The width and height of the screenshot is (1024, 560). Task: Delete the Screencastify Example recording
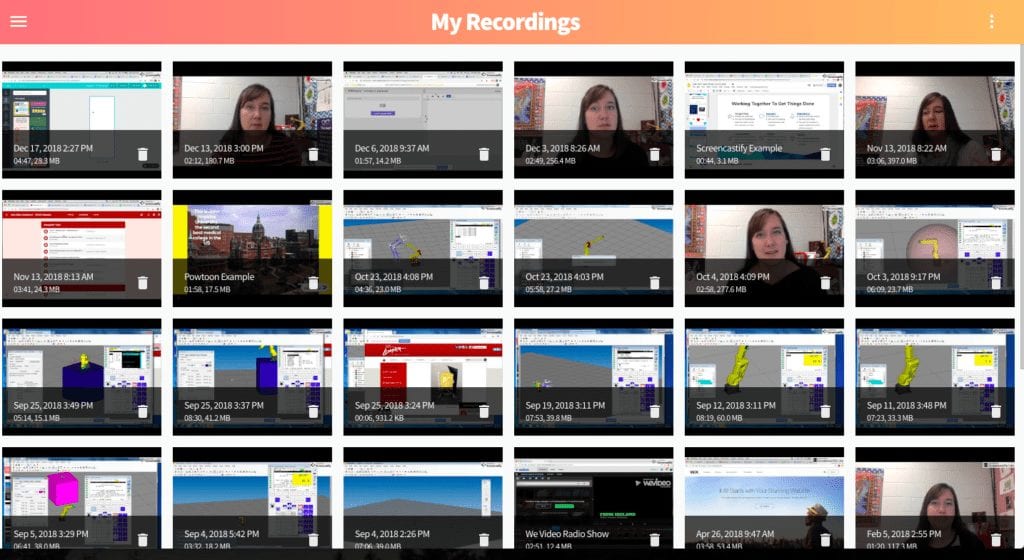tap(825, 154)
